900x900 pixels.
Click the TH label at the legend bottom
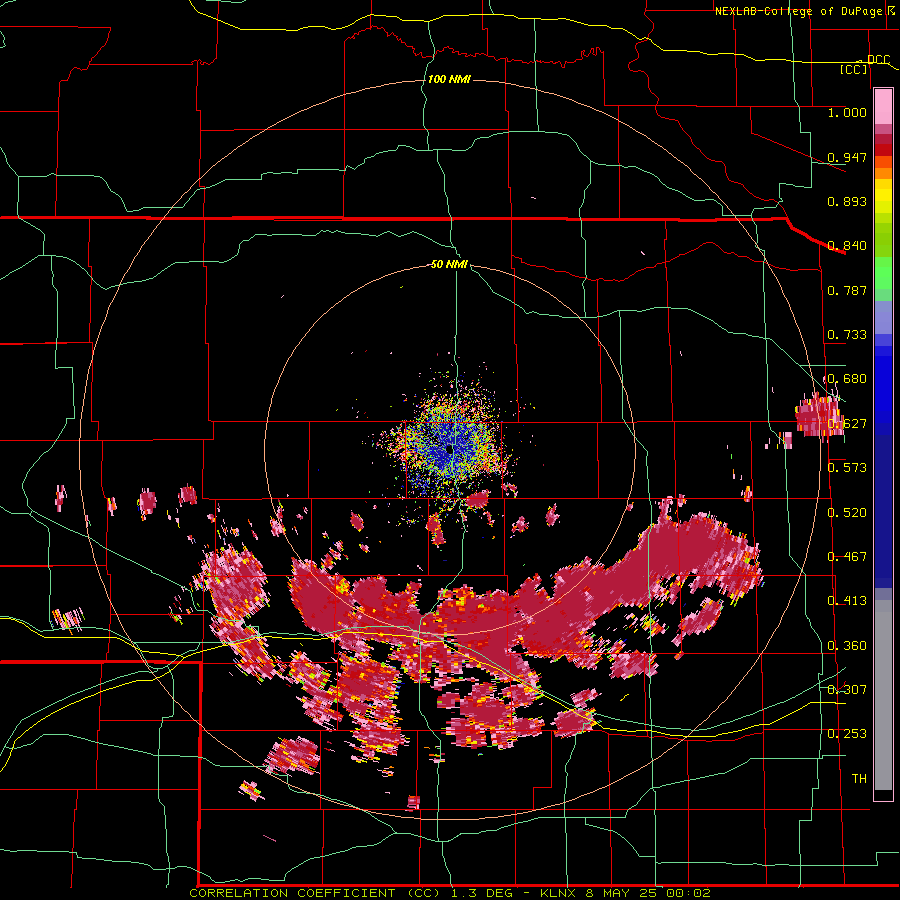point(859,779)
